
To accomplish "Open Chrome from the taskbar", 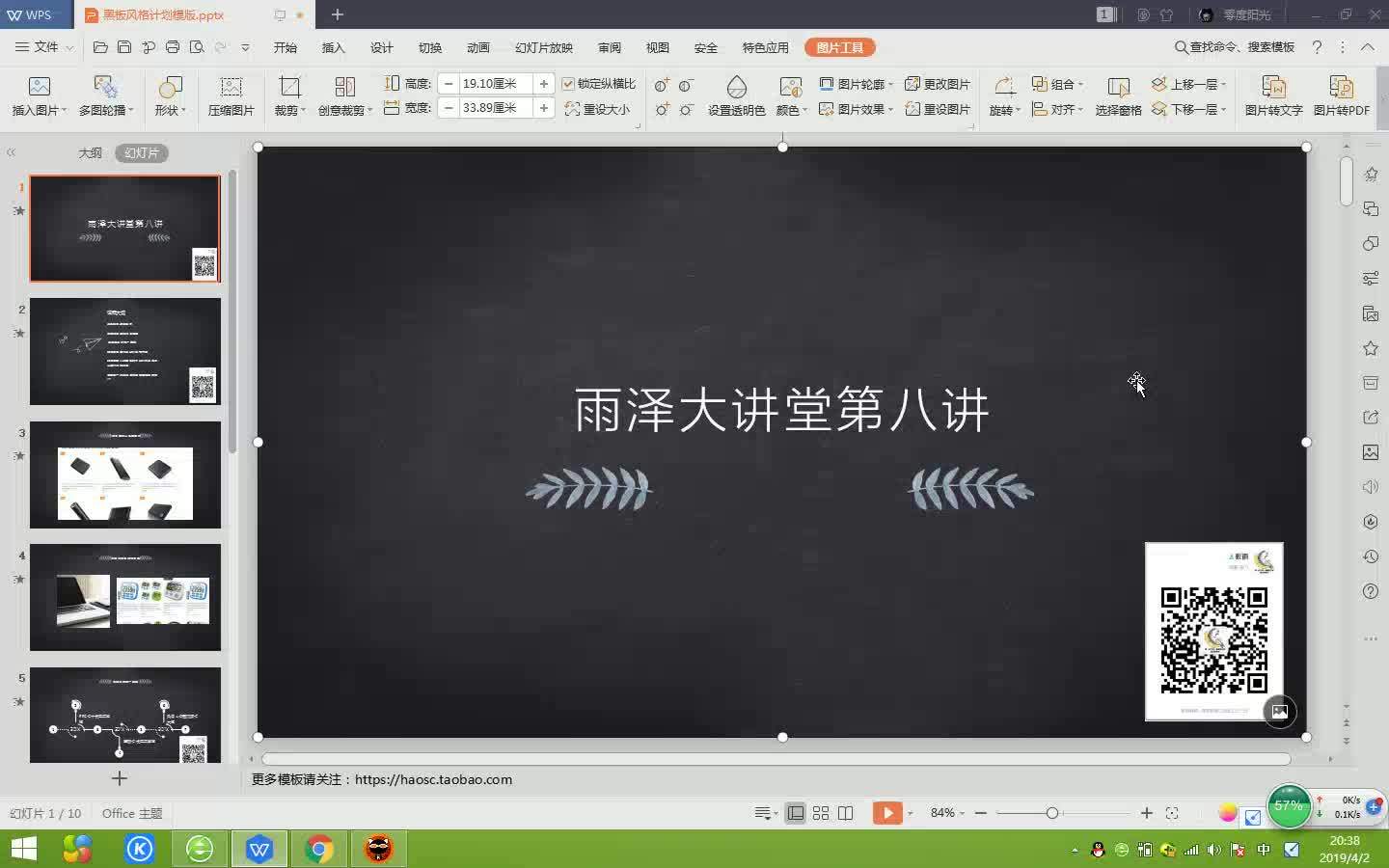I will [x=319, y=849].
